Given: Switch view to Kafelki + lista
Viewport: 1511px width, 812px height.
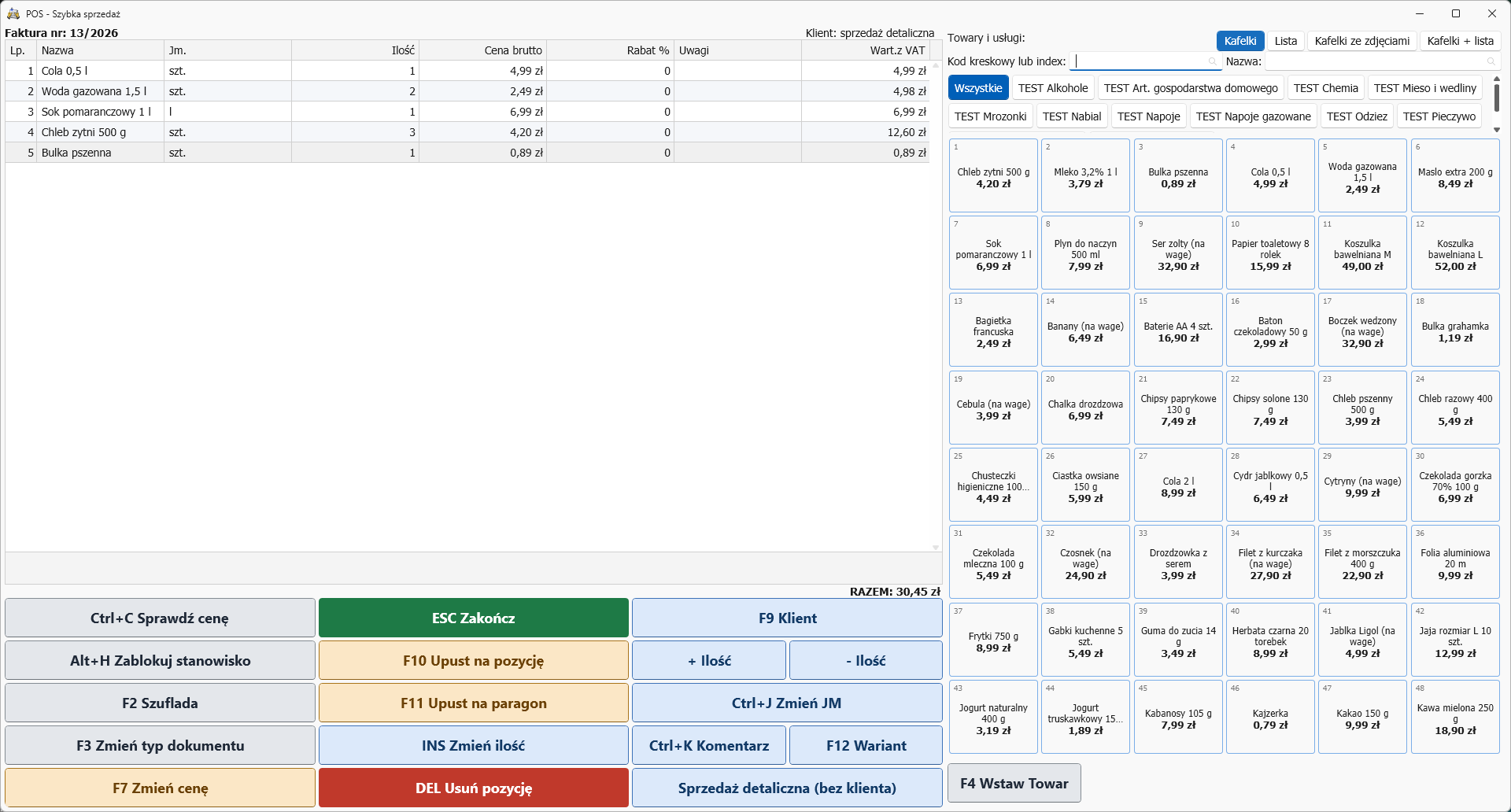Looking at the screenshot, I should [1461, 41].
